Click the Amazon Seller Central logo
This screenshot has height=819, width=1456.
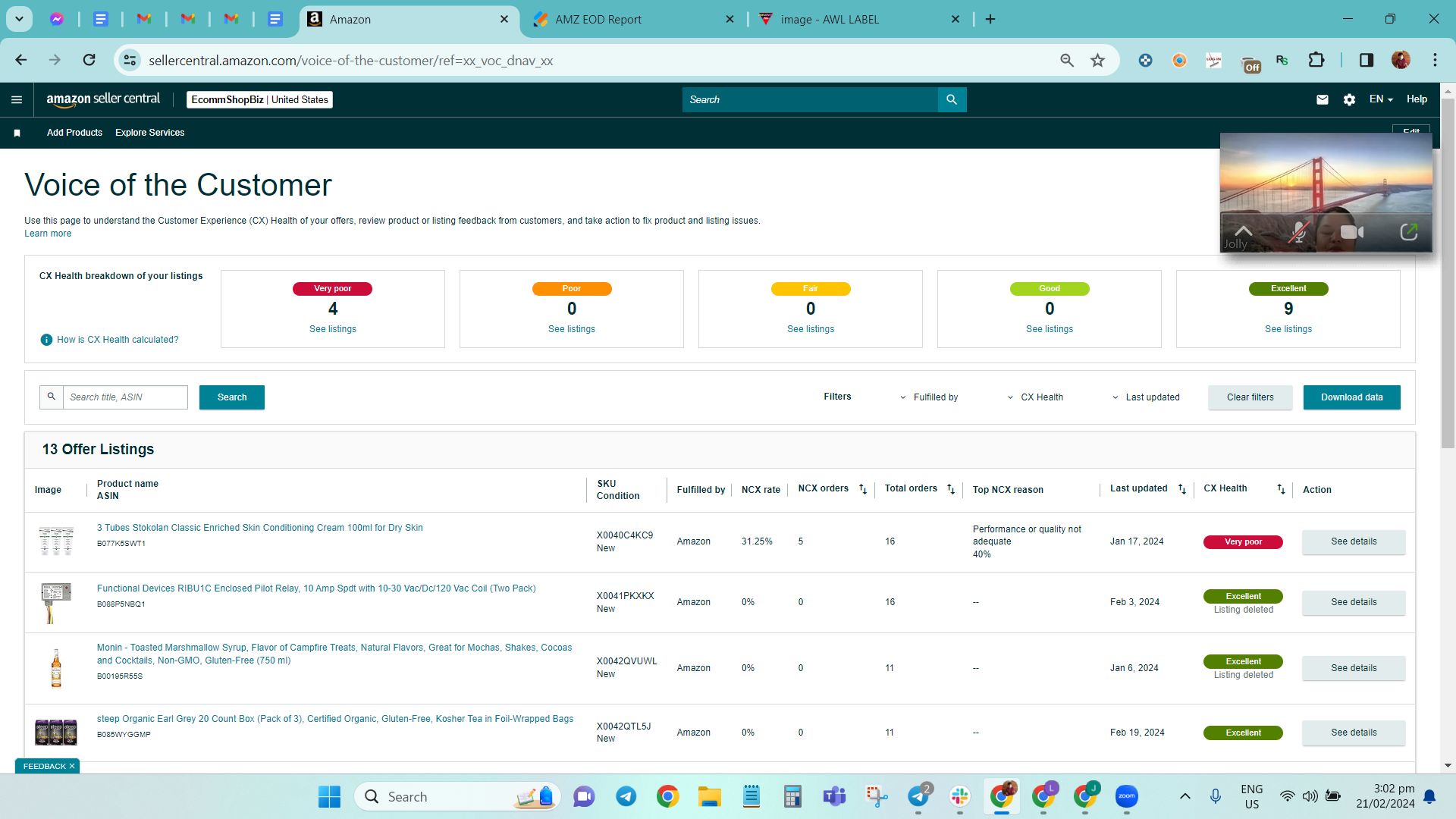tap(103, 99)
